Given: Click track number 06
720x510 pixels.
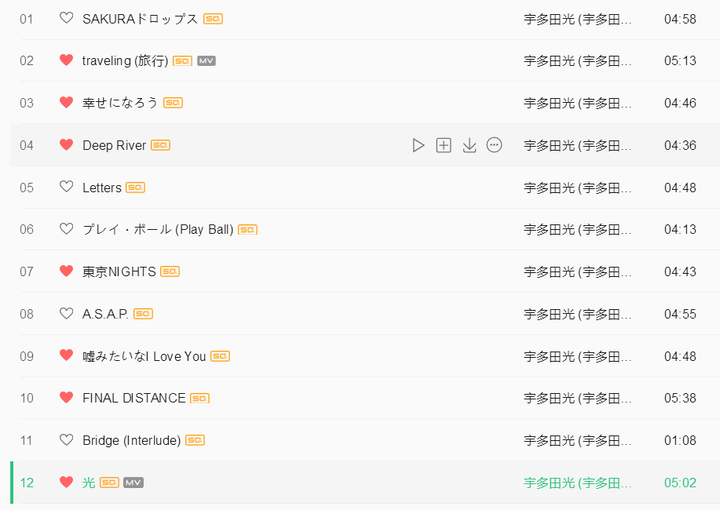Looking at the screenshot, I should click(x=27, y=230).
